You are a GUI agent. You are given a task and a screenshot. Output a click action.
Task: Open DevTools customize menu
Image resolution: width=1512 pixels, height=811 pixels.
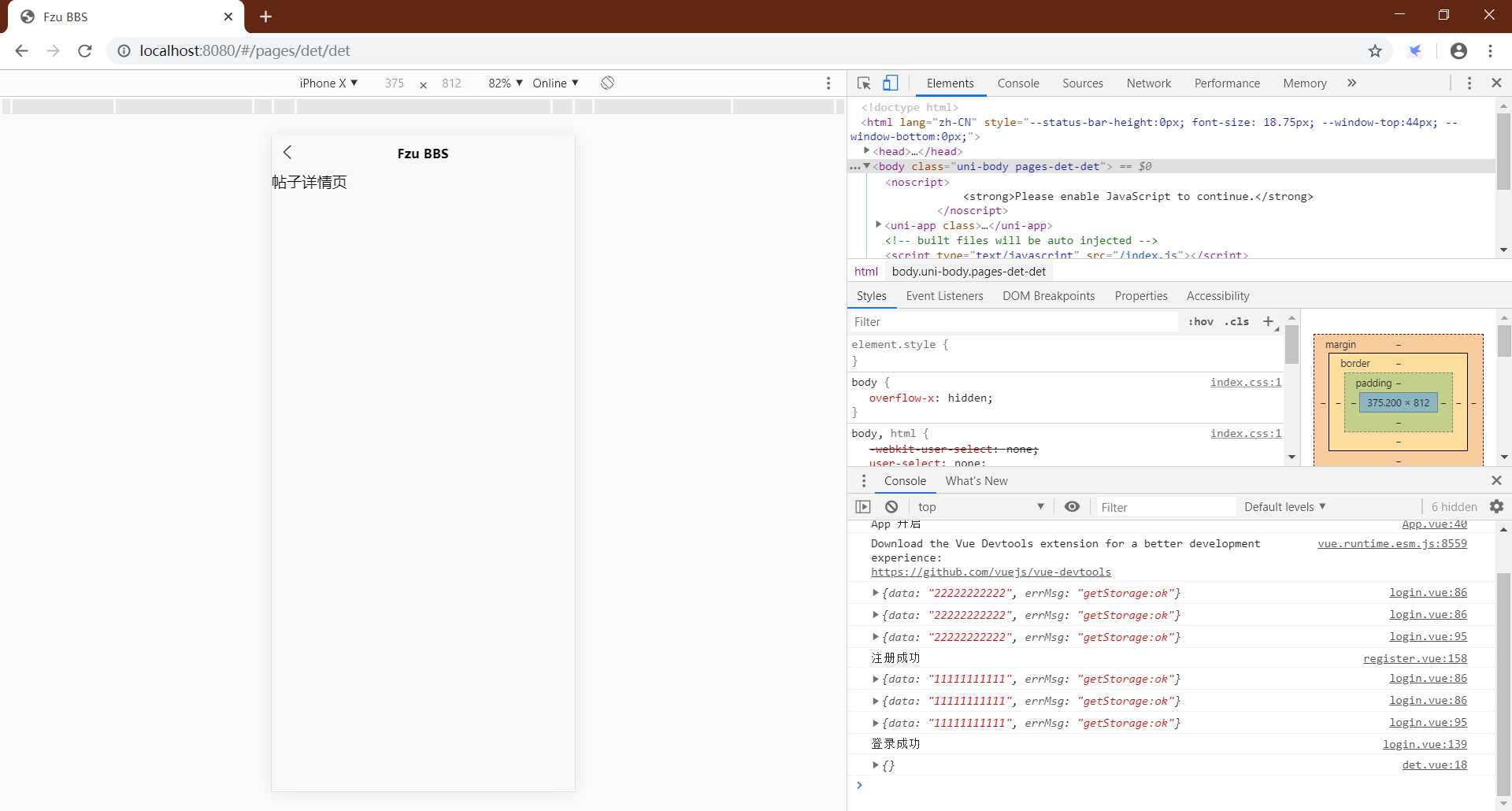tap(1469, 83)
